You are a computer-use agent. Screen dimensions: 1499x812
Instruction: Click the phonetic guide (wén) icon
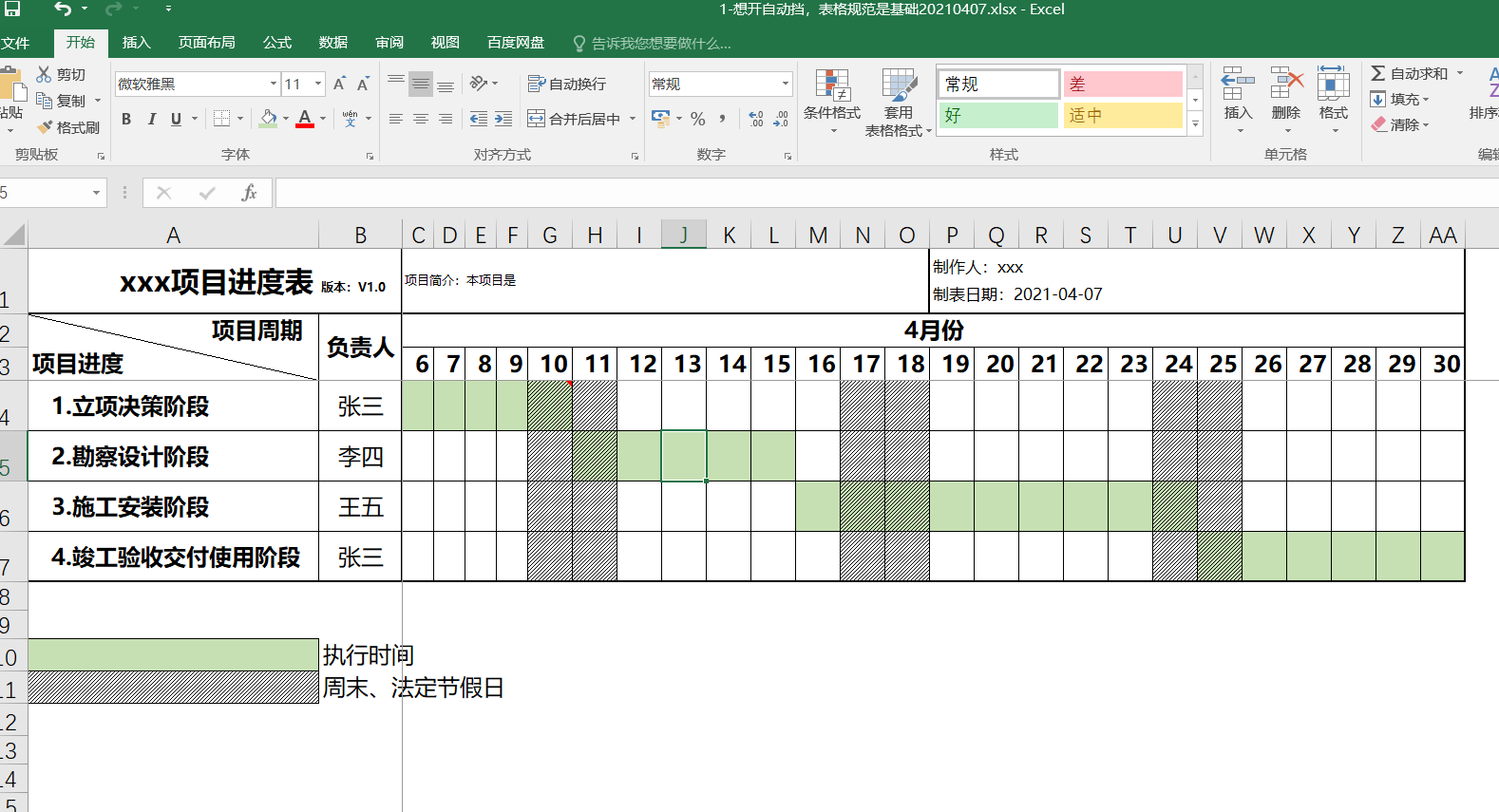point(351,119)
